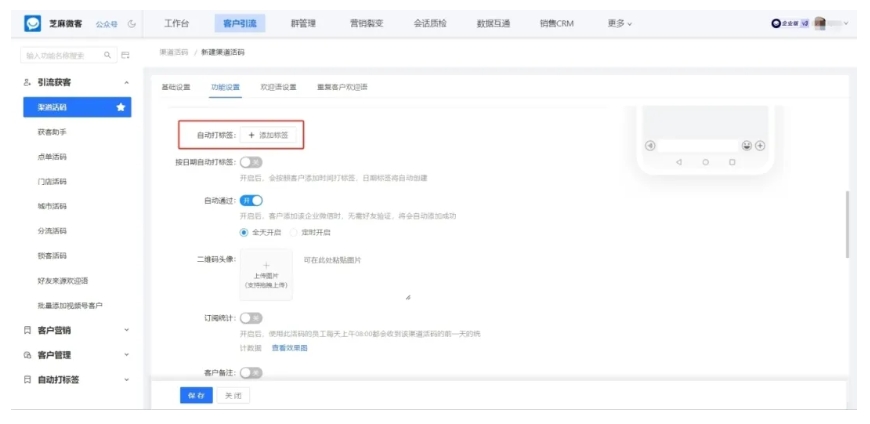
Task: Toggle dark mode with the moon icon
Action: coord(131,24)
